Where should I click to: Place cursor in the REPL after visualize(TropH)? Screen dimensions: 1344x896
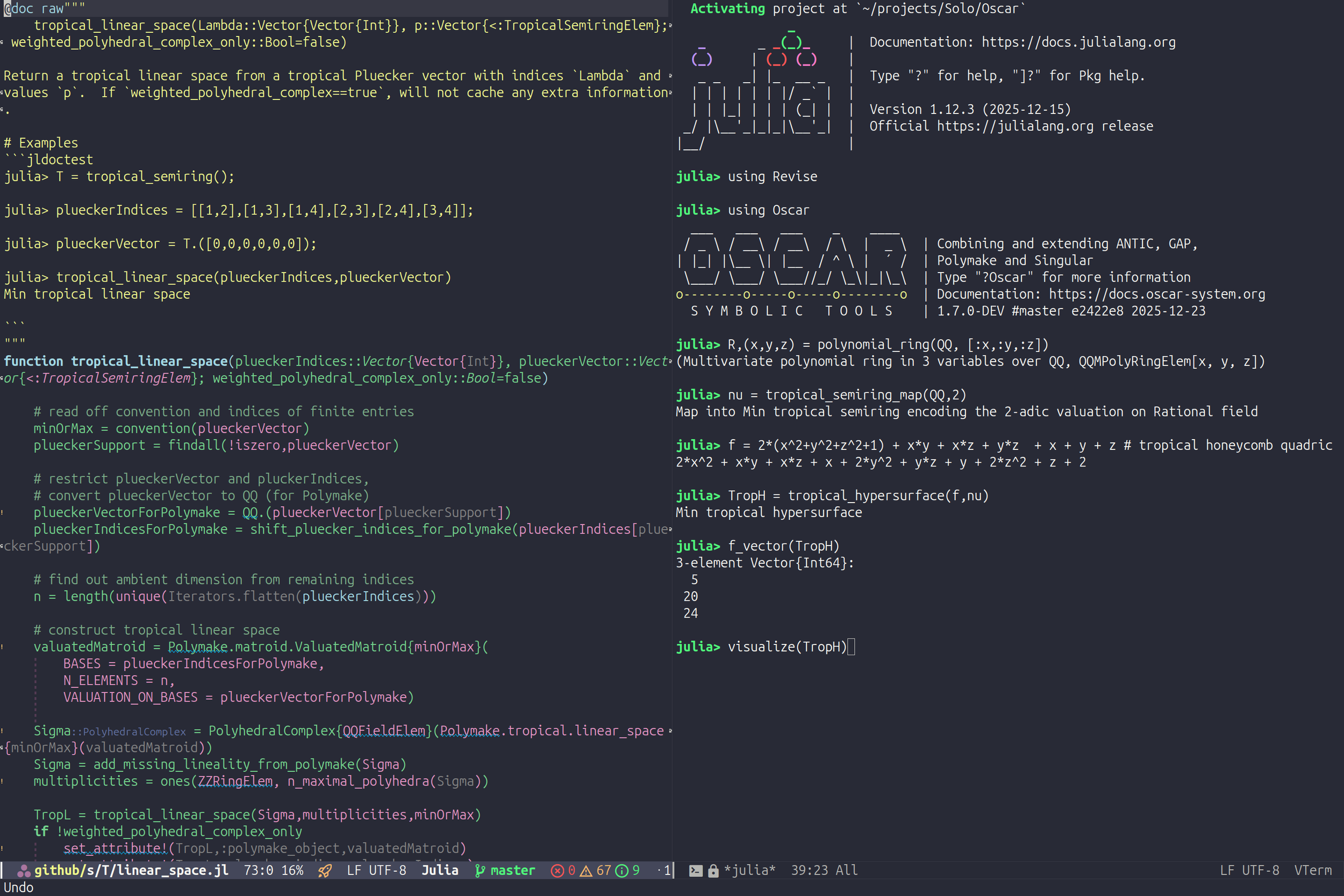pyautogui.click(x=852, y=646)
